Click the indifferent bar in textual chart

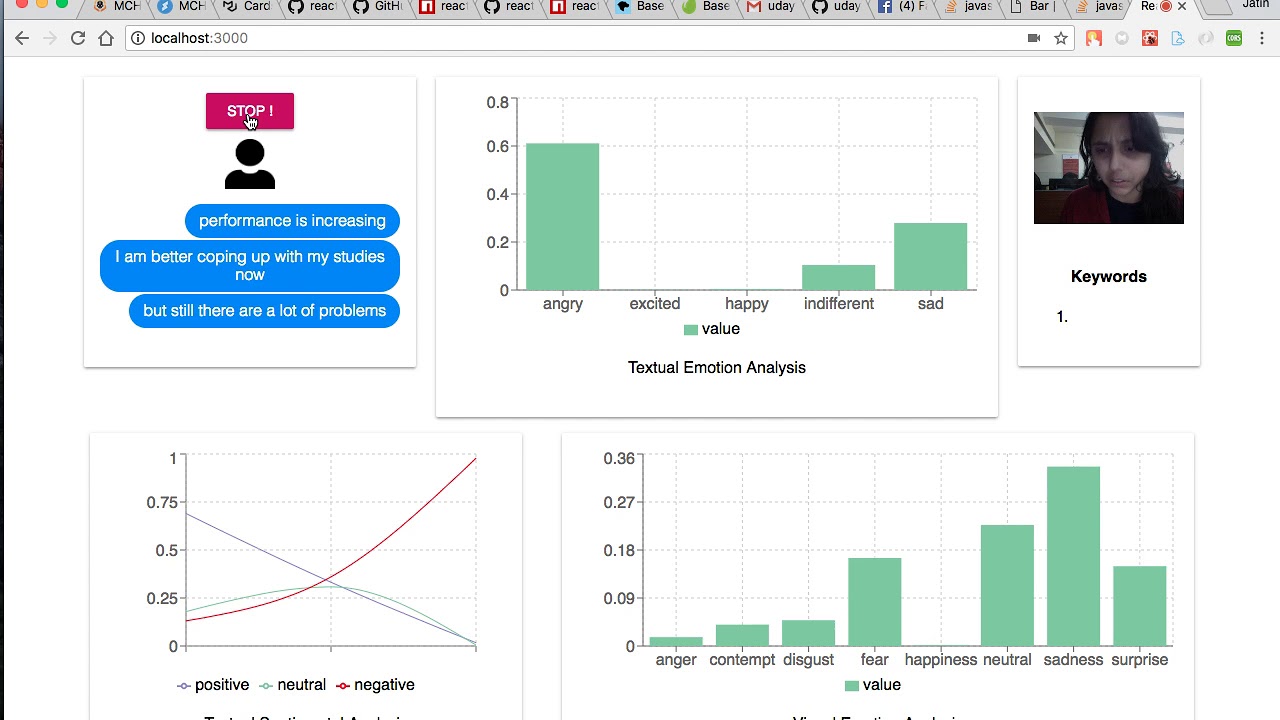coord(838,278)
